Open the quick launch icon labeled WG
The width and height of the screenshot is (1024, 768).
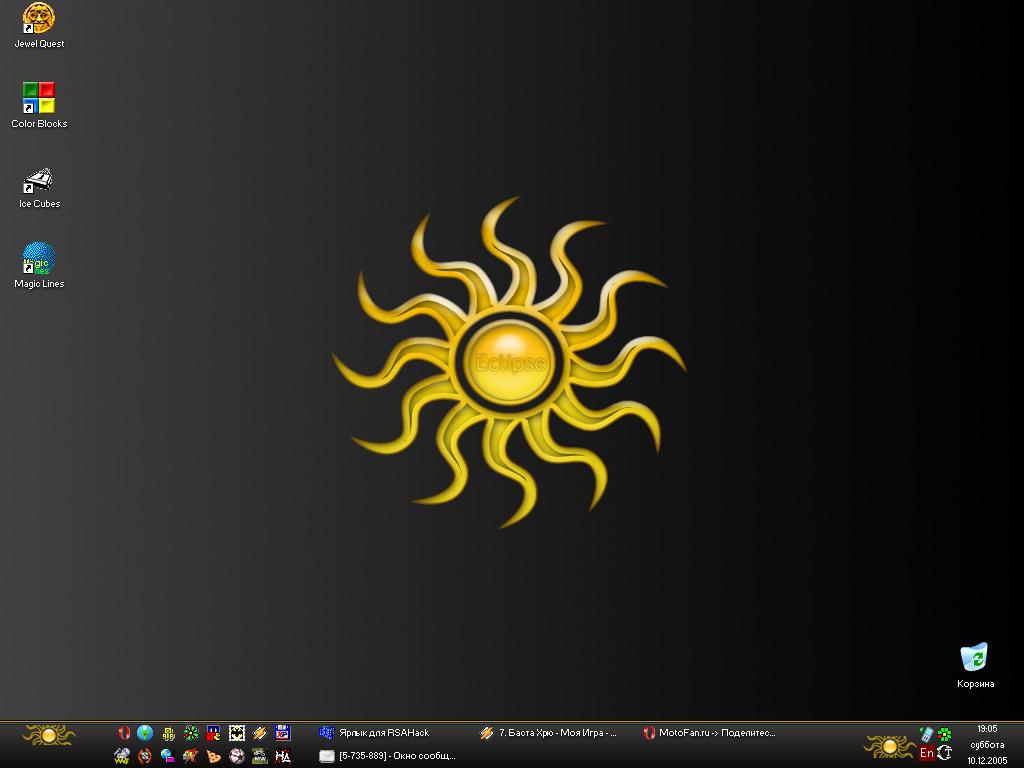click(x=122, y=756)
